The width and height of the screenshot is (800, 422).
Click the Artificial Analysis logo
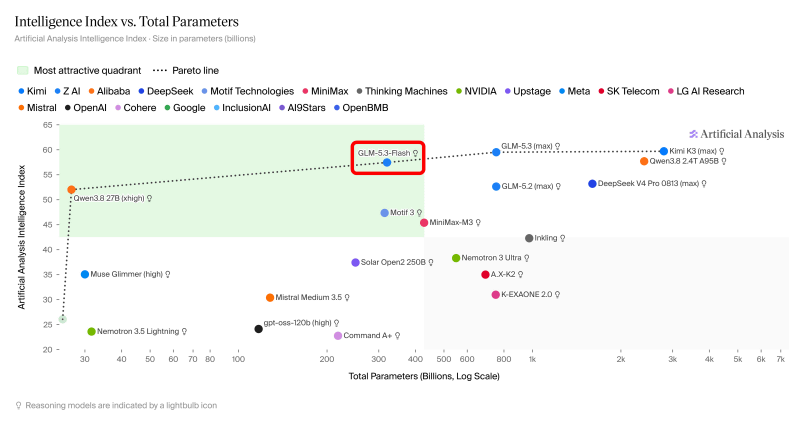pos(737,134)
